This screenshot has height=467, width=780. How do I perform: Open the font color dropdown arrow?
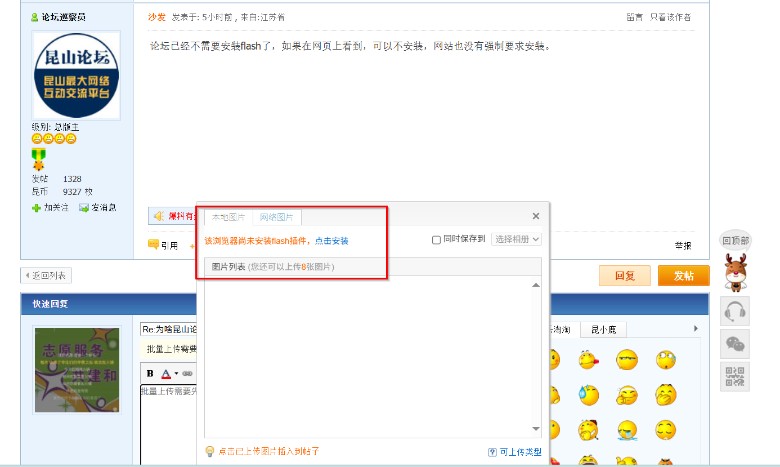click(174, 373)
